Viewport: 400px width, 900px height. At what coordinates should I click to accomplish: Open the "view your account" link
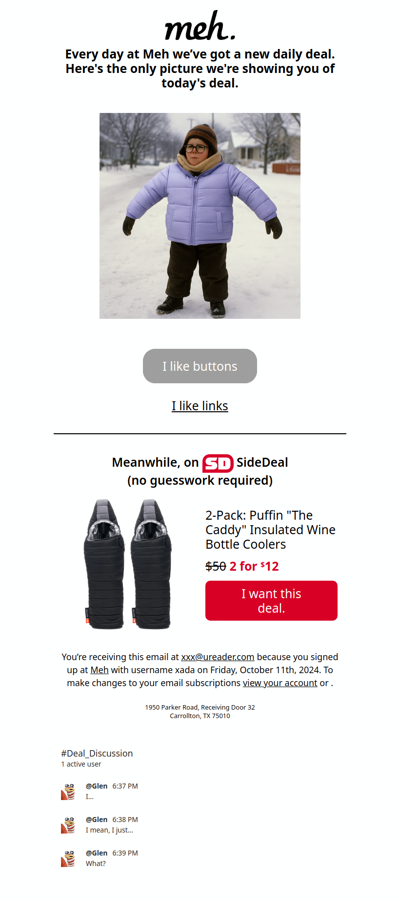280,683
